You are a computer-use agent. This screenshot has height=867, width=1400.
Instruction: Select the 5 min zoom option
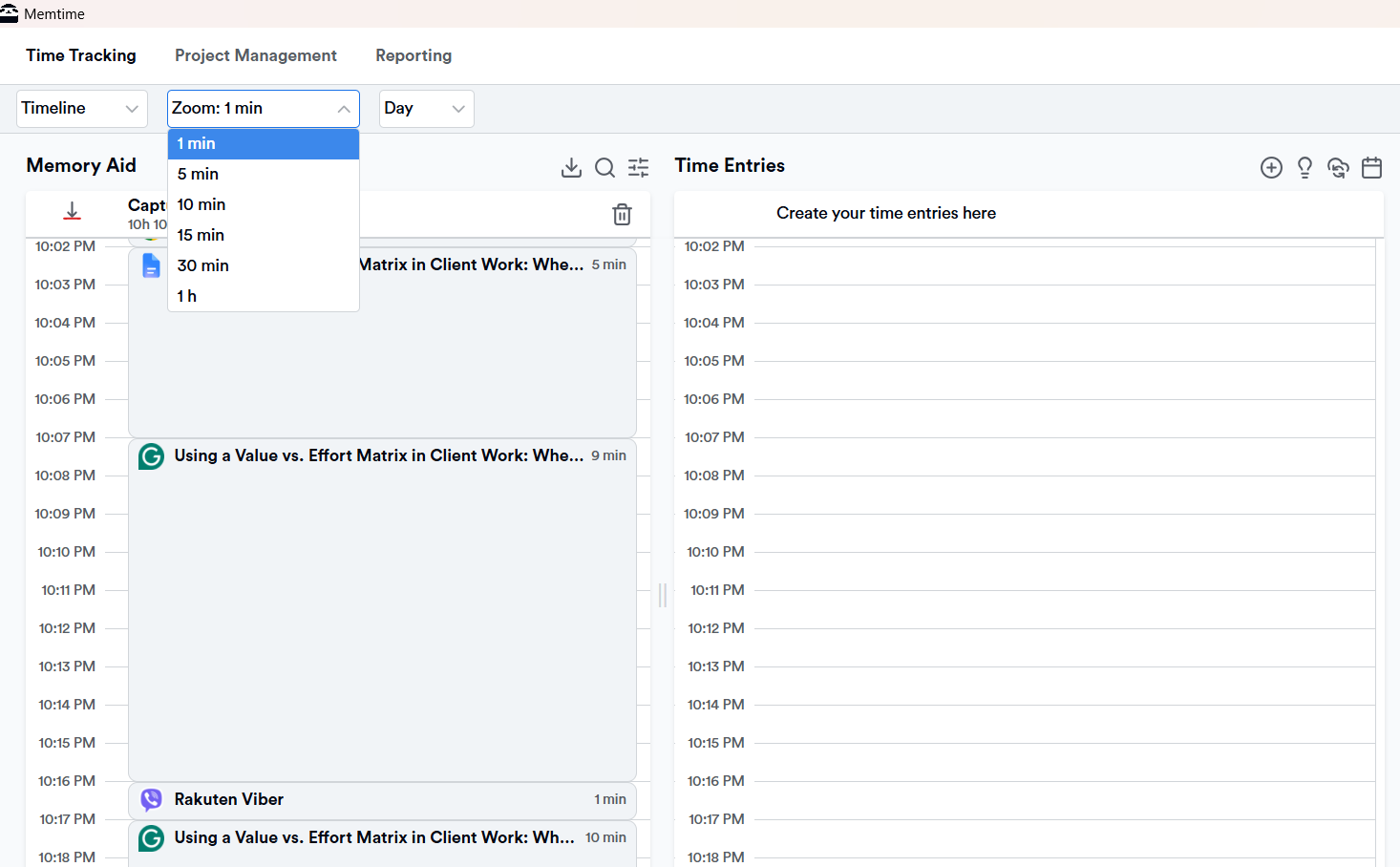264,174
